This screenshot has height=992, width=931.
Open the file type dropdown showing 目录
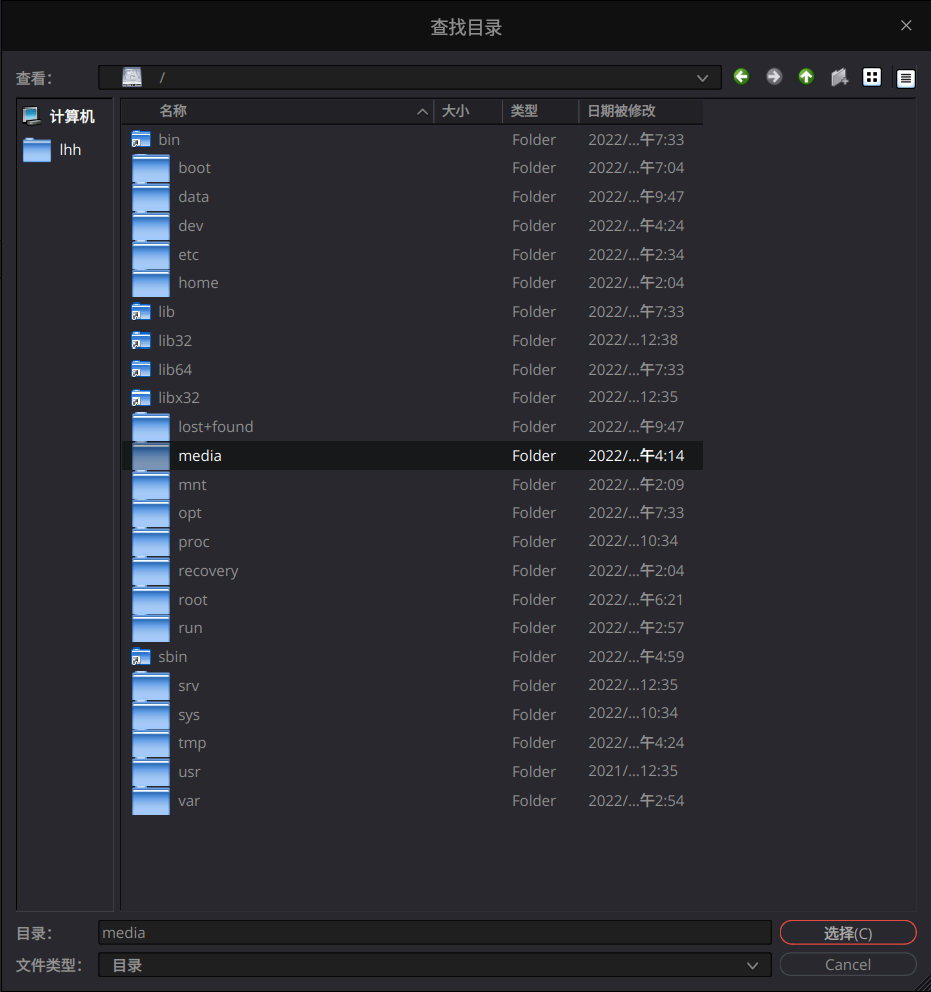(435, 965)
